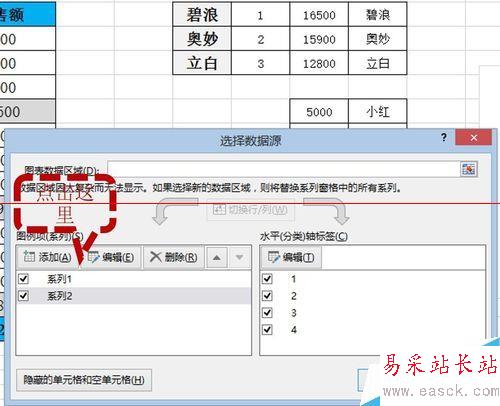This screenshot has width=500, height=406.
Task: Uncheck the 系列1 checkbox
Action: (x=24, y=279)
